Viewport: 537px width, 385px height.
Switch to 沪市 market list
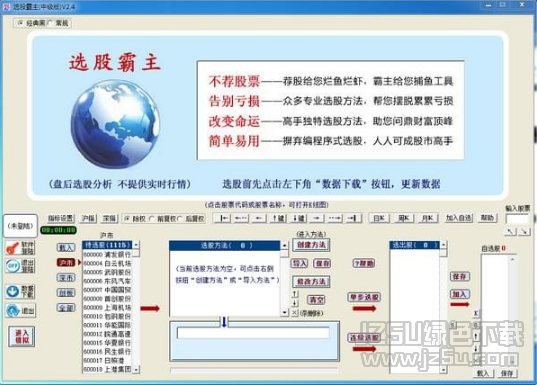(x=66, y=262)
